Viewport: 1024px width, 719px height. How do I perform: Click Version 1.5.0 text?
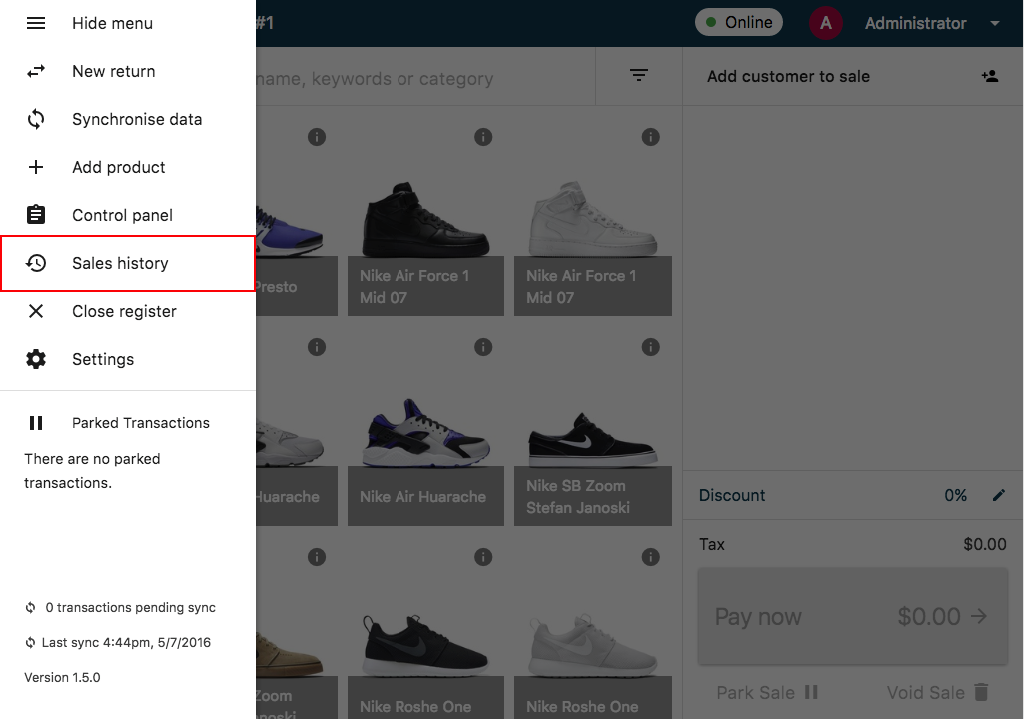(x=62, y=677)
